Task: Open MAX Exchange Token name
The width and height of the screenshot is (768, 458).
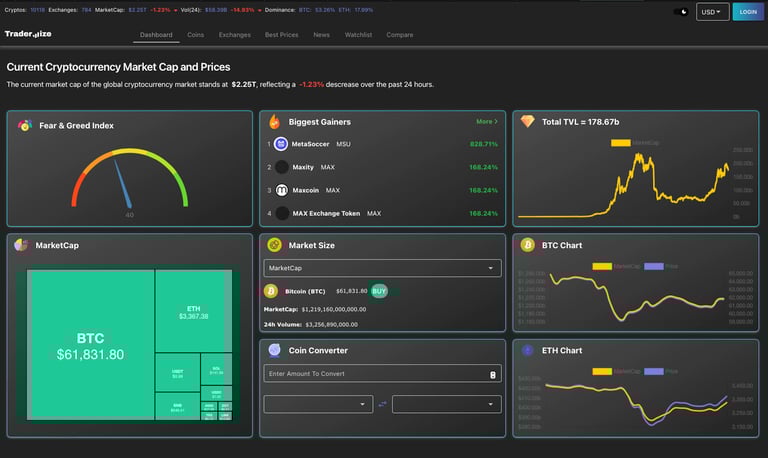Action: click(326, 213)
